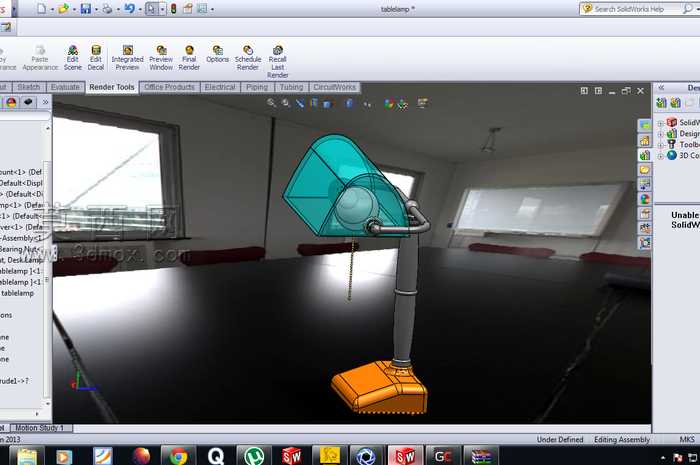This screenshot has height=465, width=700.
Task: Print the document with the printer icon
Action: point(107,8)
